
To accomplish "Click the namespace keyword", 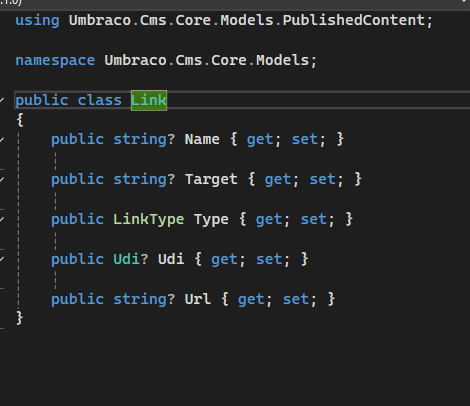I will pyautogui.click(x=55, y=60).
